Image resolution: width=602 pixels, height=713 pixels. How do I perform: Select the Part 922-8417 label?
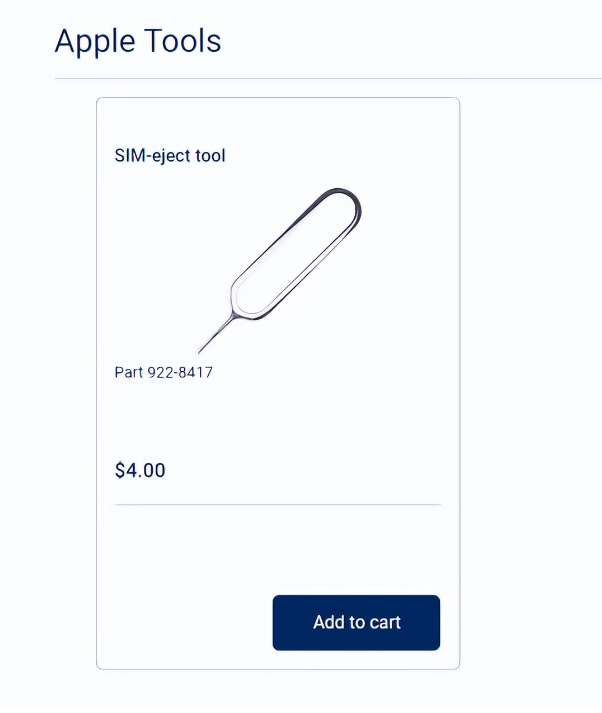[164, 373]
